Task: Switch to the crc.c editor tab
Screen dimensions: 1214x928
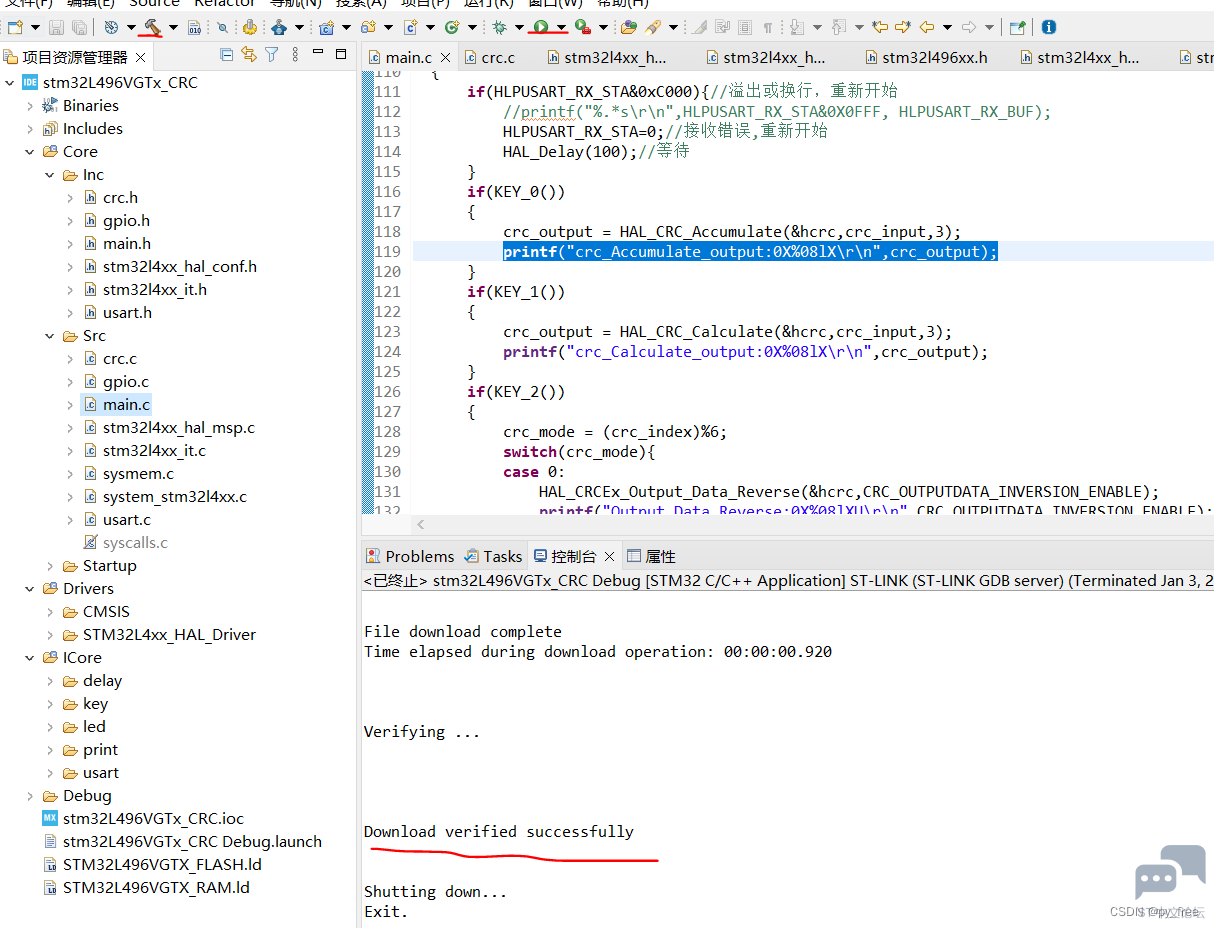Action: [487, 57]
